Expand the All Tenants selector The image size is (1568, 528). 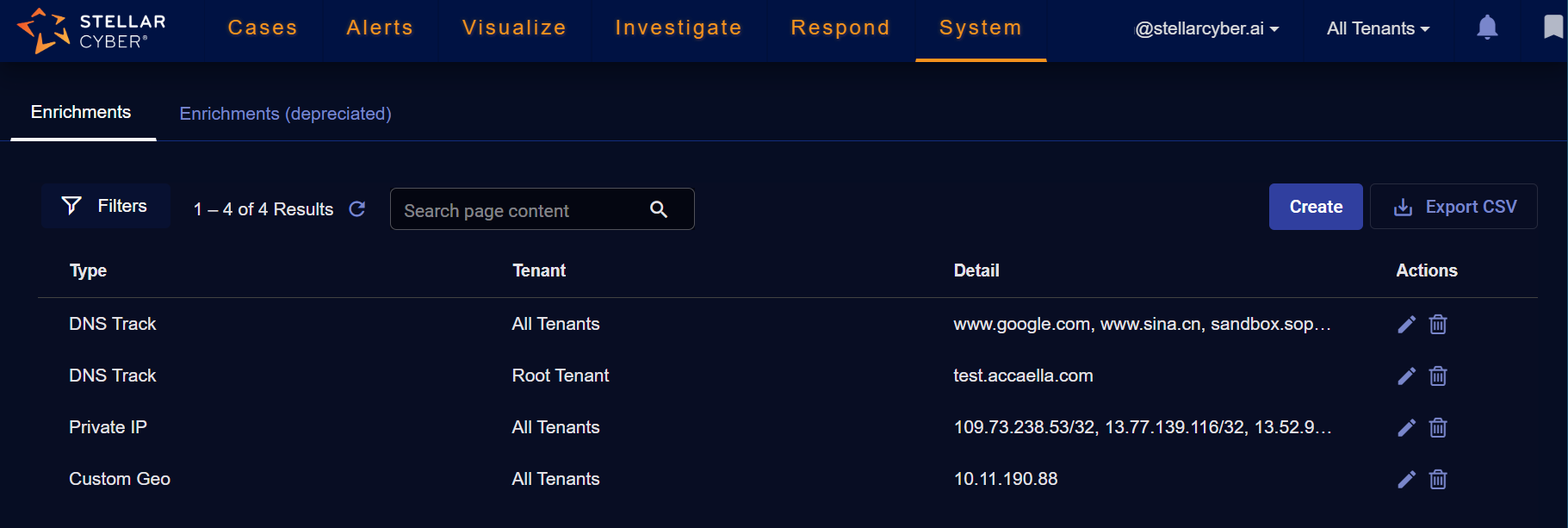[x=1378, y=28]
